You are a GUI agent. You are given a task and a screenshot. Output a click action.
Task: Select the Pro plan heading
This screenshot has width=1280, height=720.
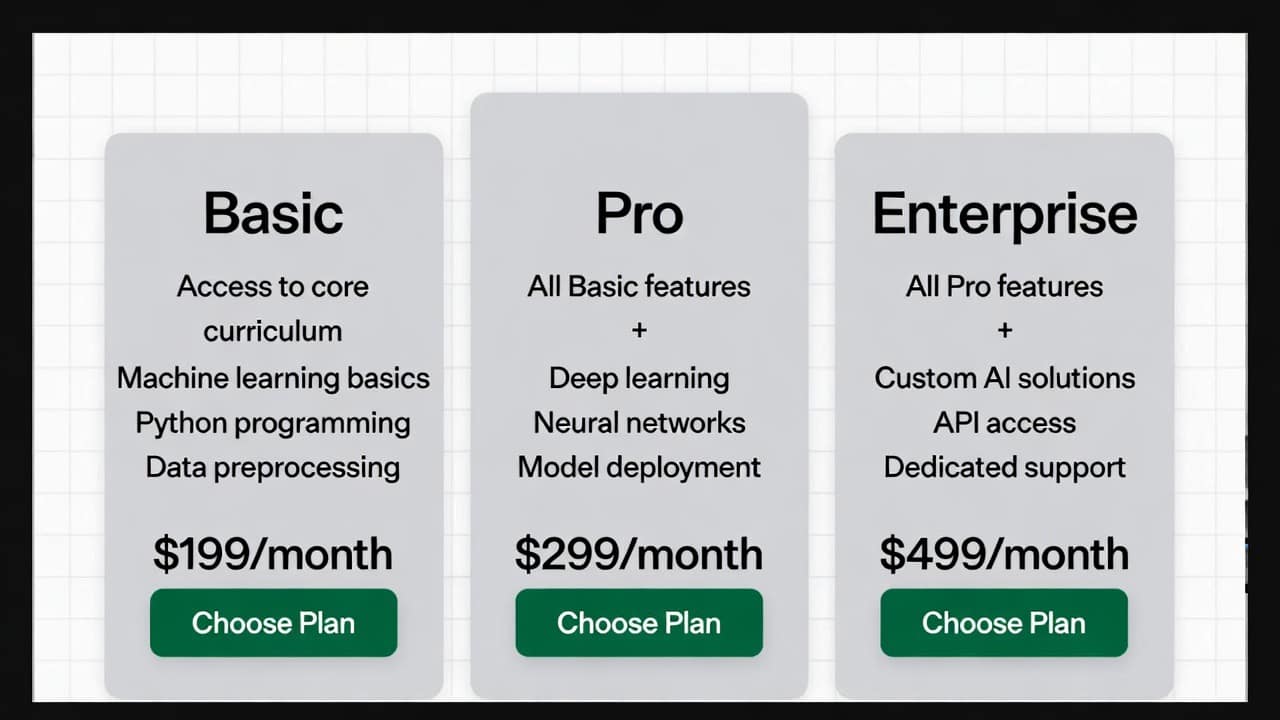[639, 213]
